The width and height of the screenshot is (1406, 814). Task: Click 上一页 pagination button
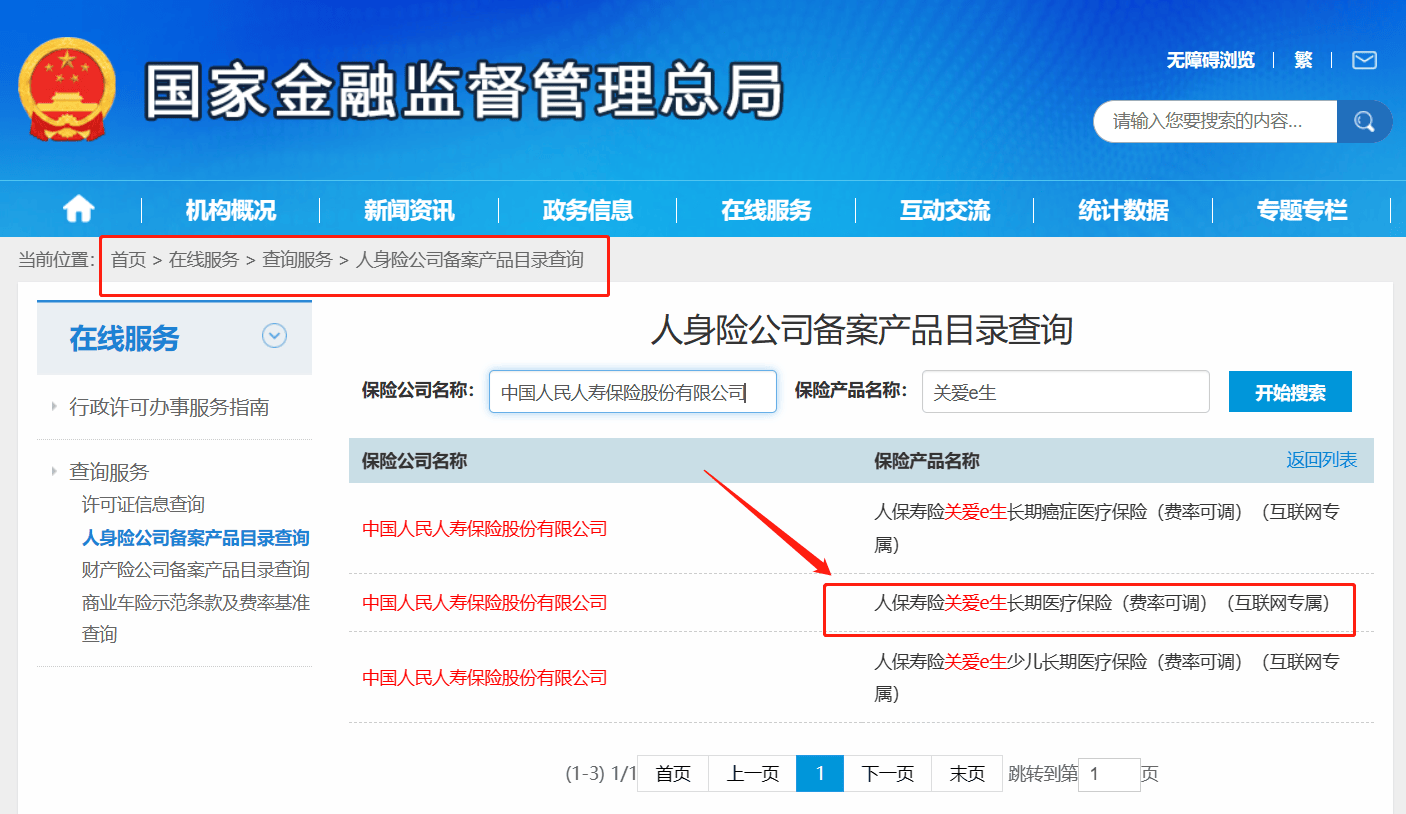[x=753, y=774]
